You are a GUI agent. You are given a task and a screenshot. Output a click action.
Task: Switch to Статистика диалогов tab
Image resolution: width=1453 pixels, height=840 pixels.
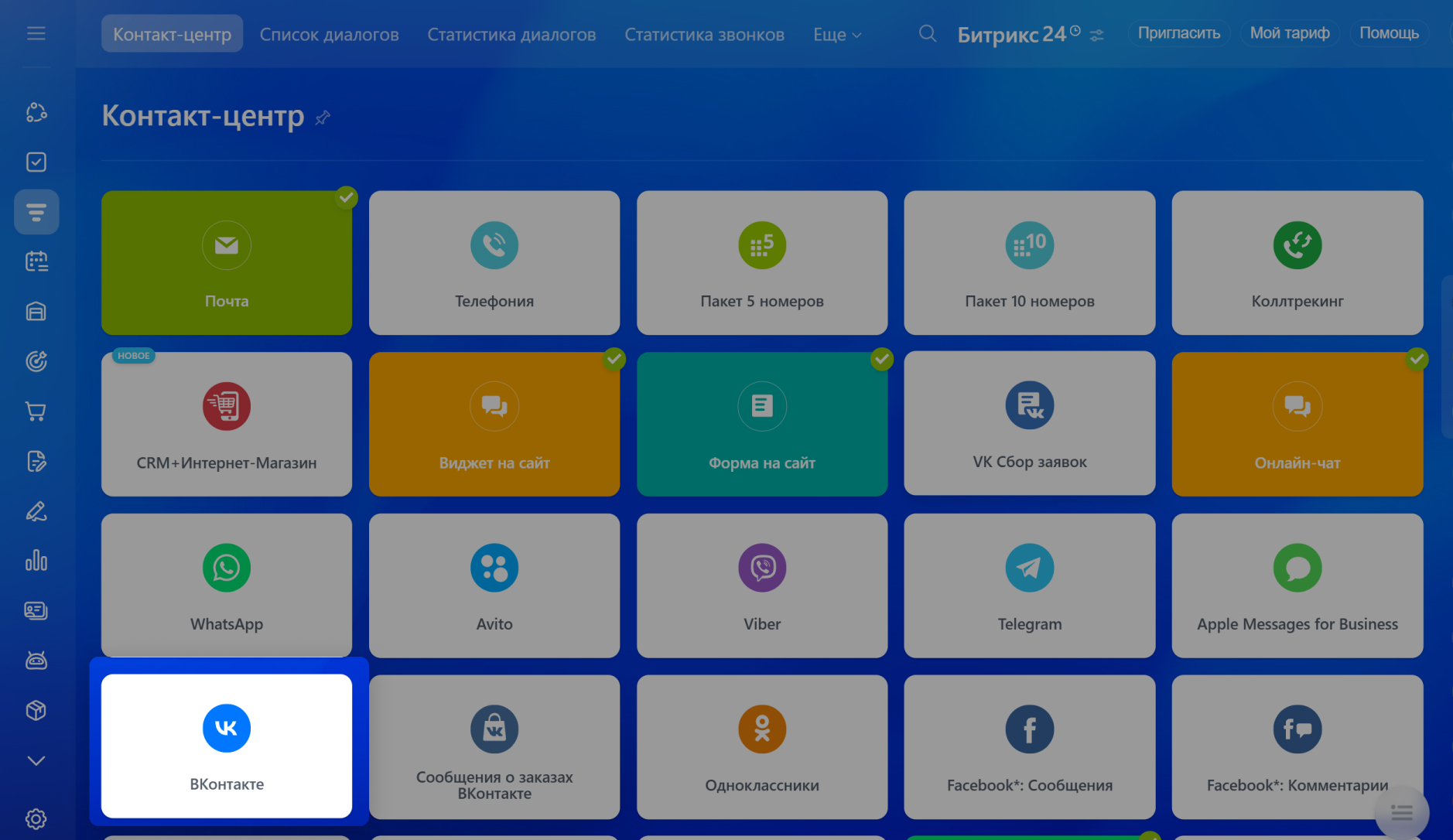click(511, 35)
